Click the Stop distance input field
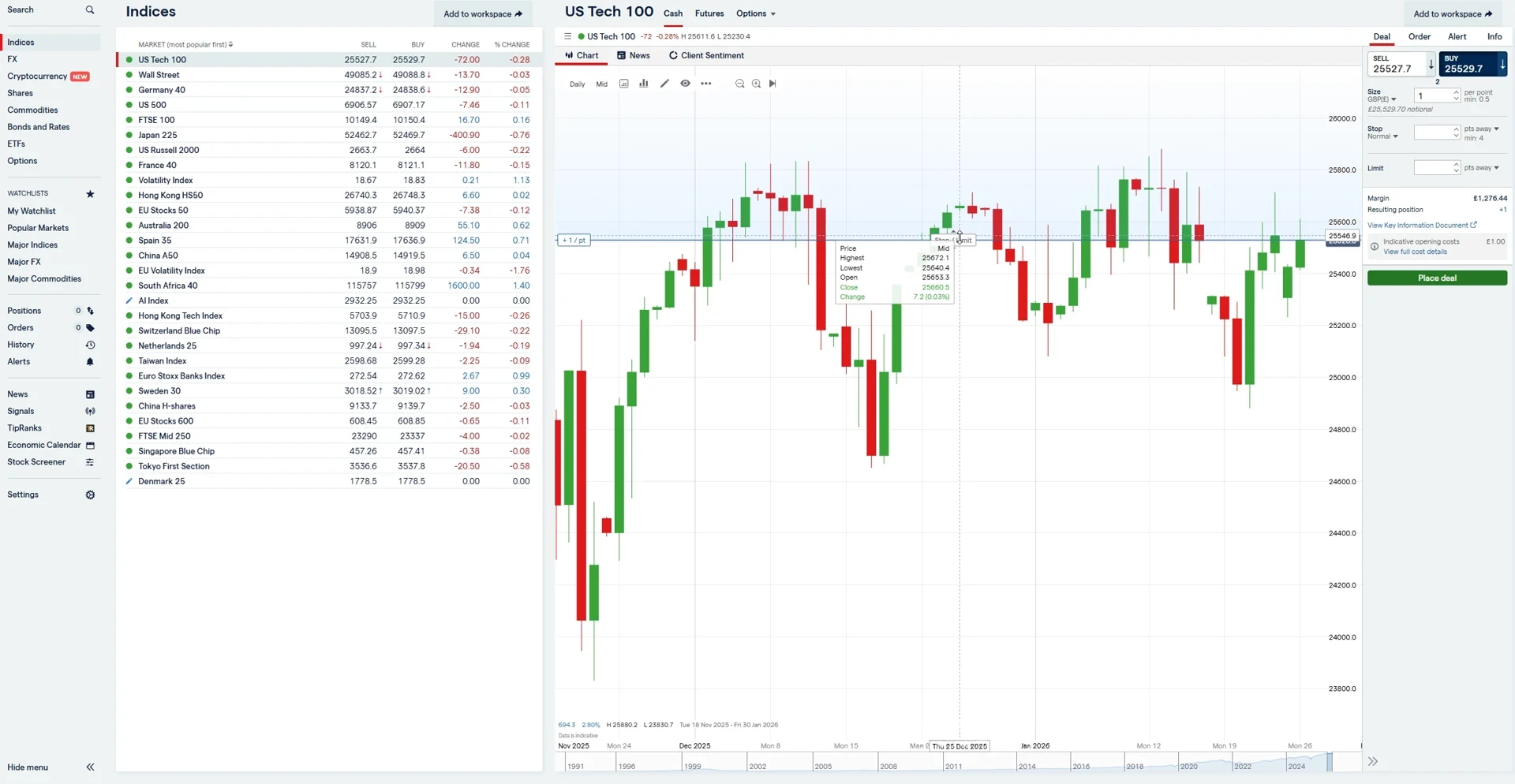 click(x=1433, y=133)
